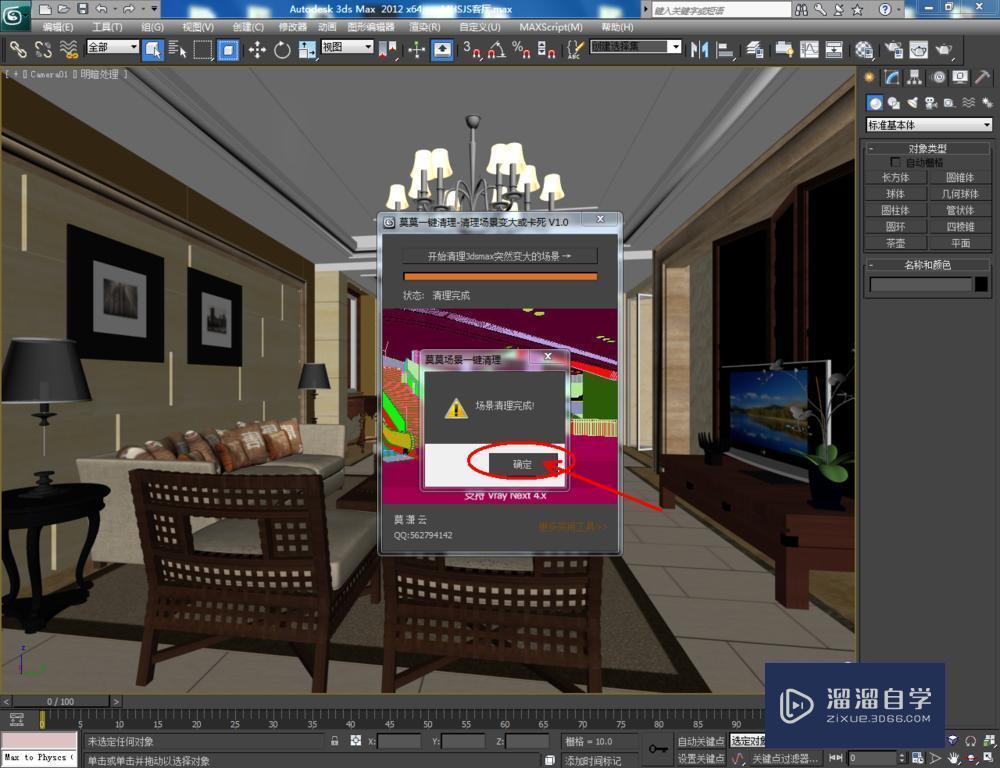Image resolution: width=1000 pixels, height=768 pixels.
Task: Open the 帮助(H) menu
Action: (617, 27)
